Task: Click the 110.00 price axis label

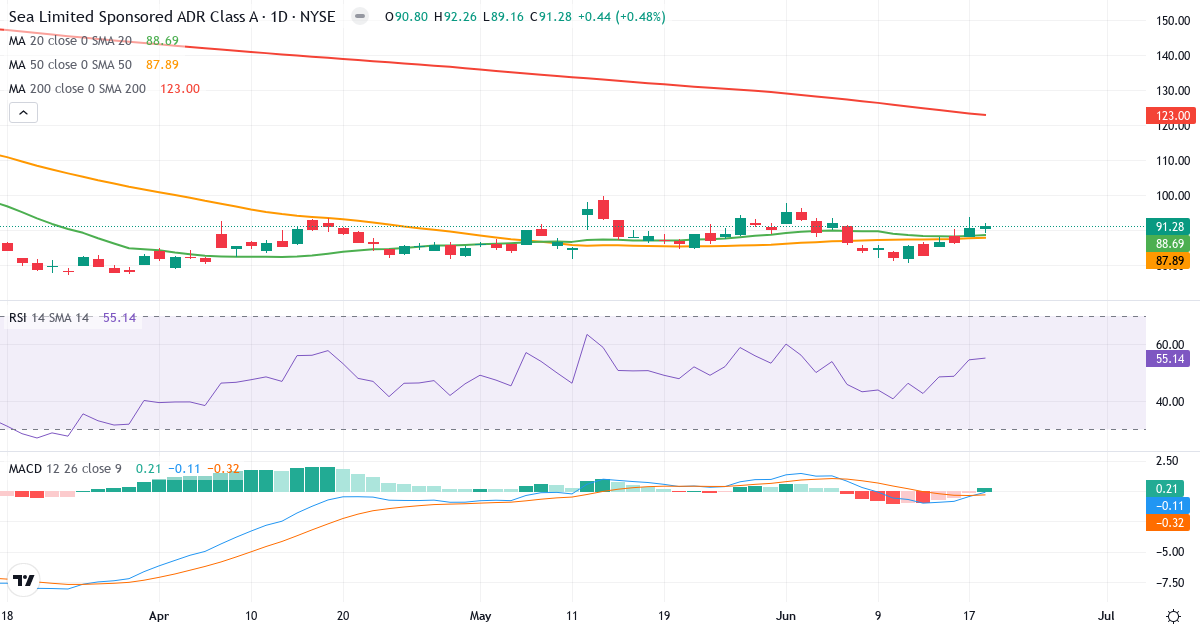Action: (1172, 160)
